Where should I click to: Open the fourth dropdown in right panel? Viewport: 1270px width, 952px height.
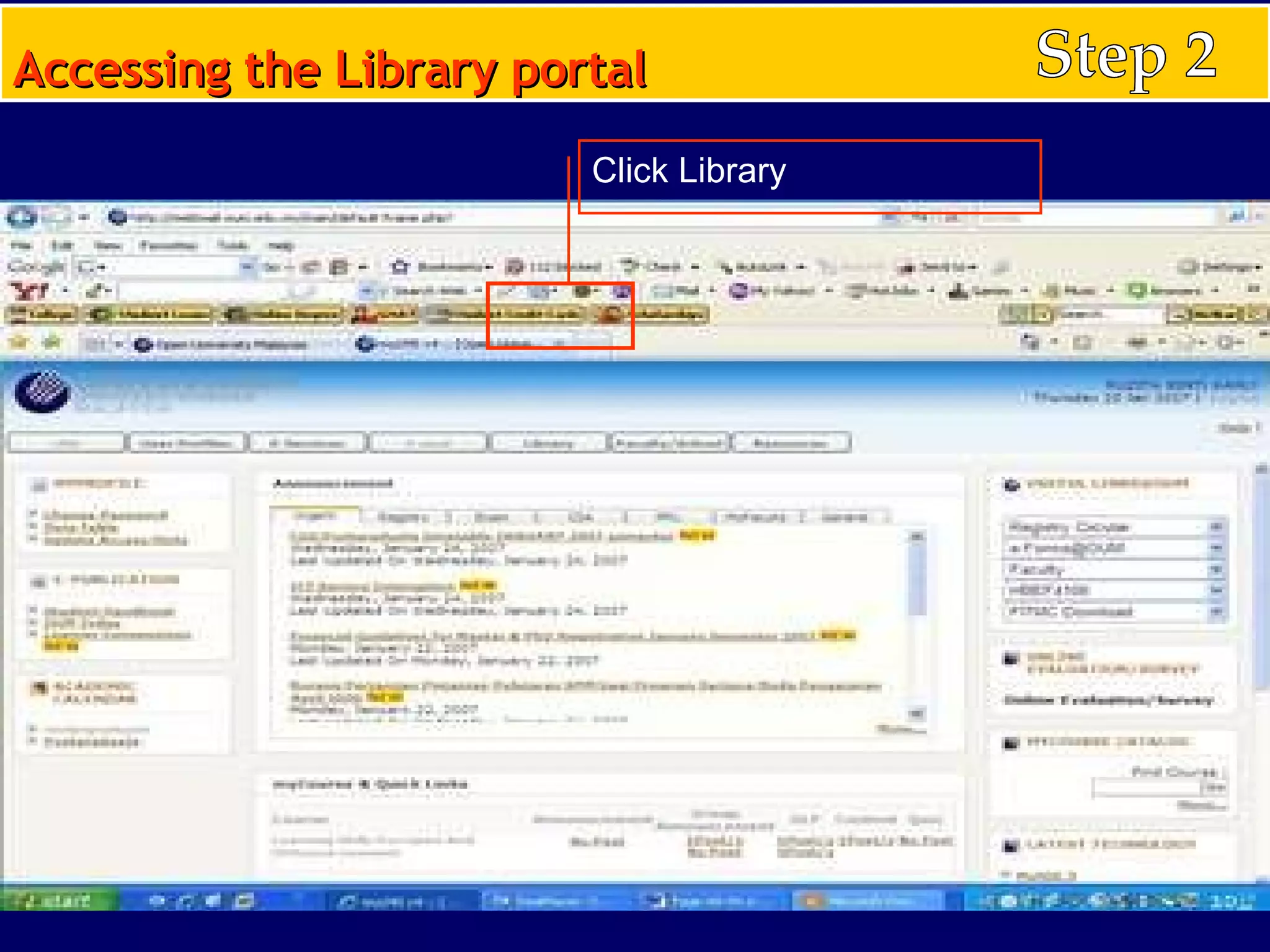point(1114,591)
